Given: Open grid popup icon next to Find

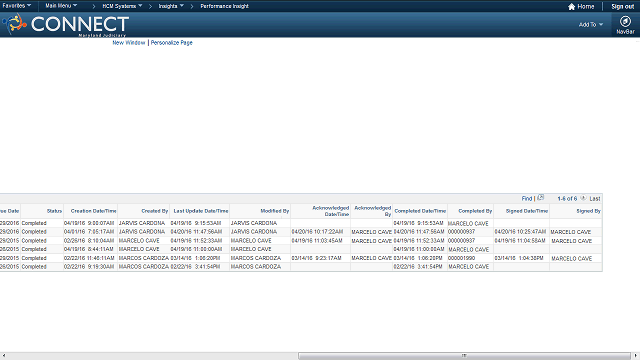Looking at the screenshot, I should [541, 198].
